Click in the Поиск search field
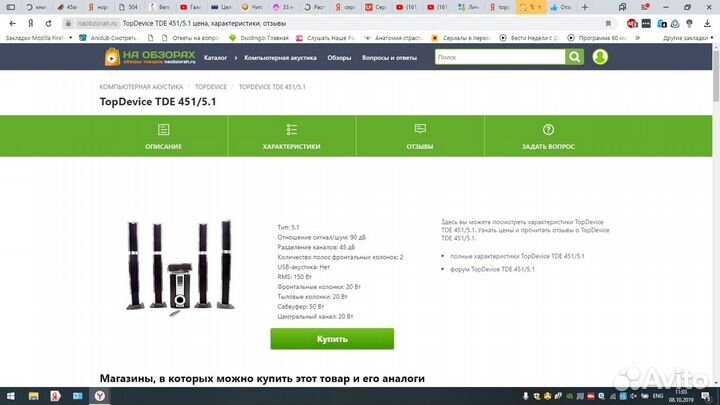Viewport: 720px width, 405px height. click(x=500, y=57)
